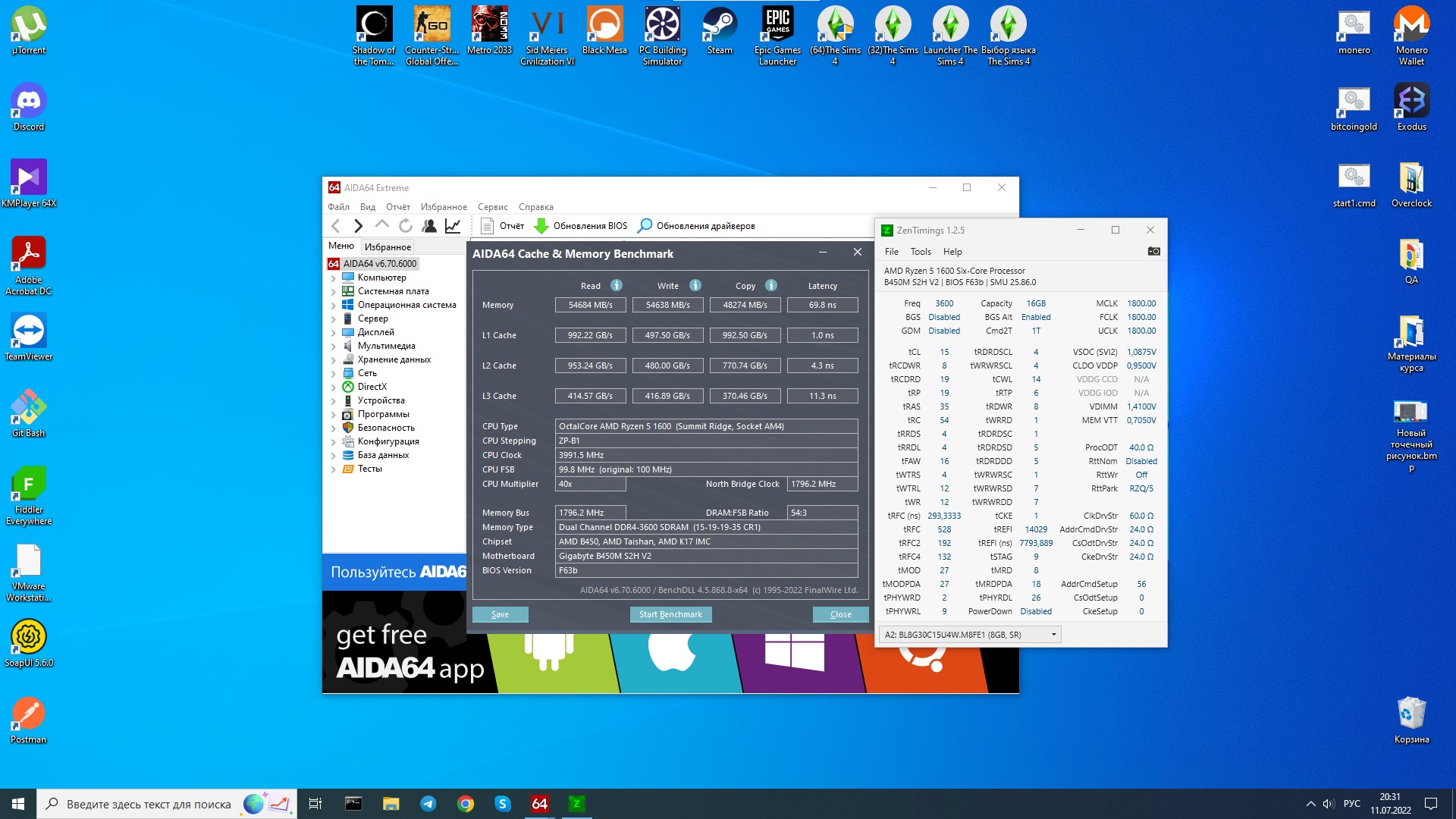Click the AIDA64 toolbar Back arrow
Viewport: 1456px width, 819px height.
pyautogui.click(x=336, y=226)
